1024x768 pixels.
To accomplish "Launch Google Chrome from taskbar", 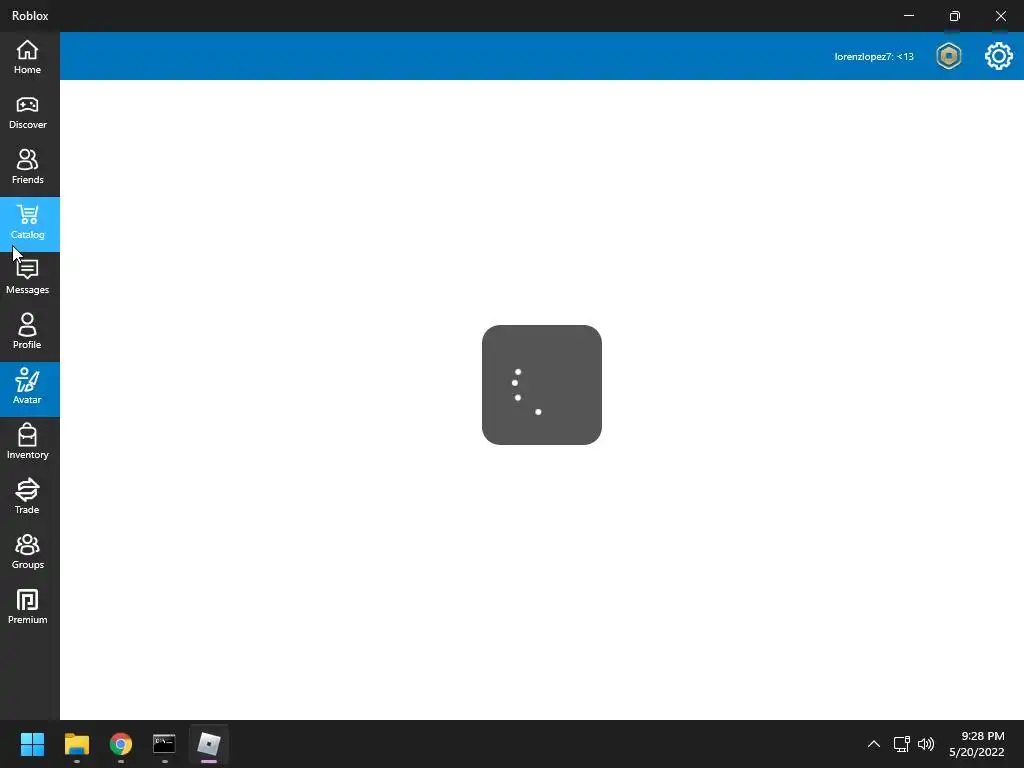I will [x=121, y=744].
